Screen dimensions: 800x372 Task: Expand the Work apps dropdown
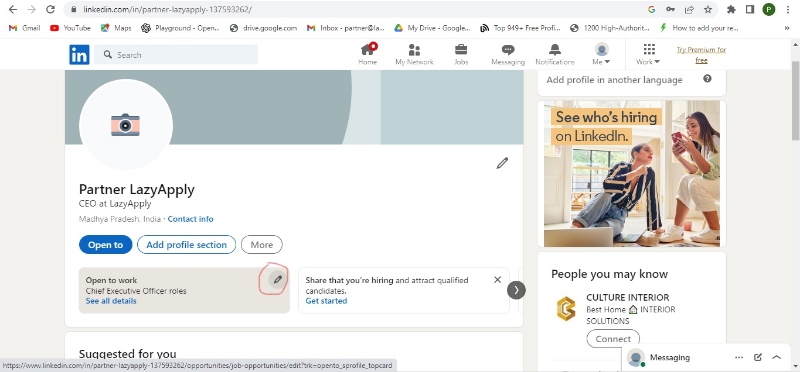click(648, 55)
